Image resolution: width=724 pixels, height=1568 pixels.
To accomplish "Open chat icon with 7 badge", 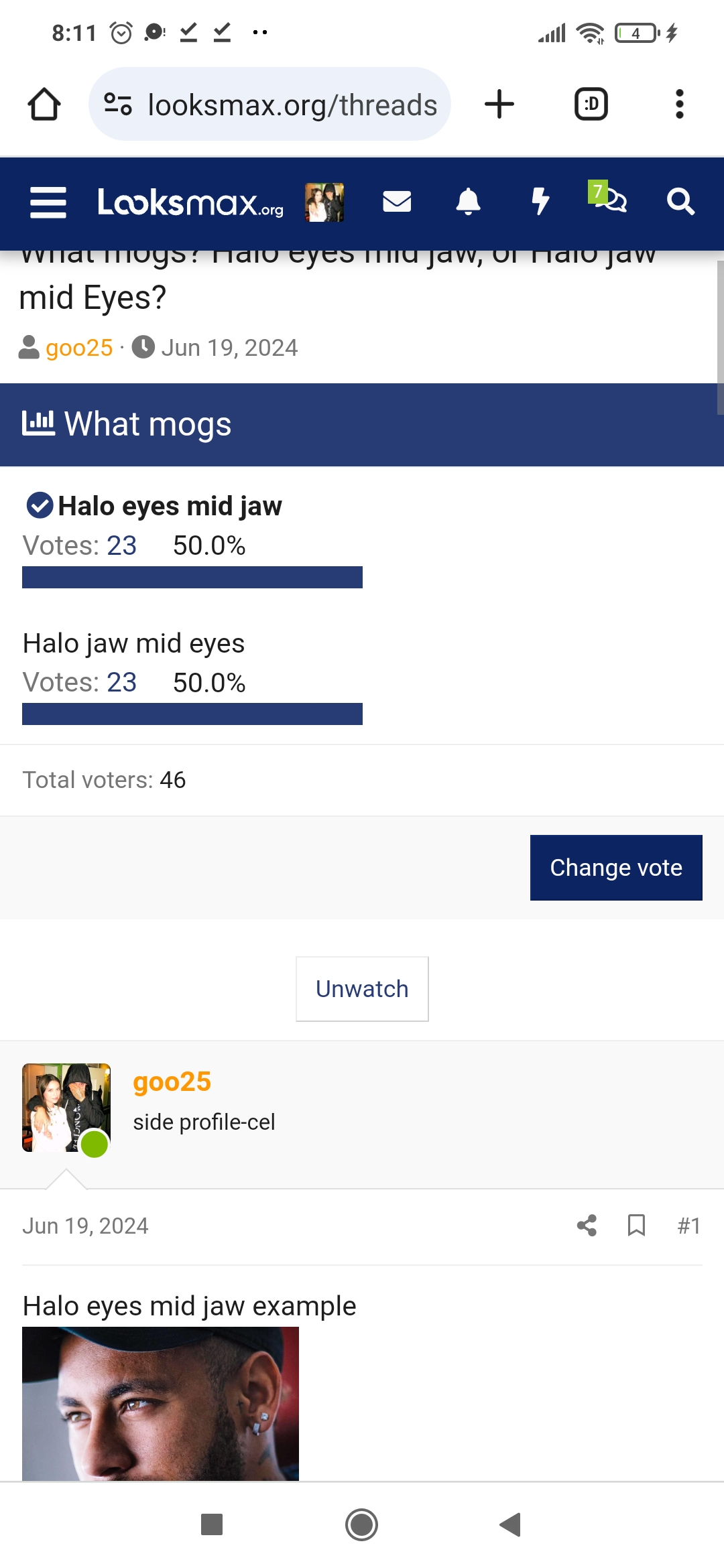I will pyautogui.click(x=607, y=197).
